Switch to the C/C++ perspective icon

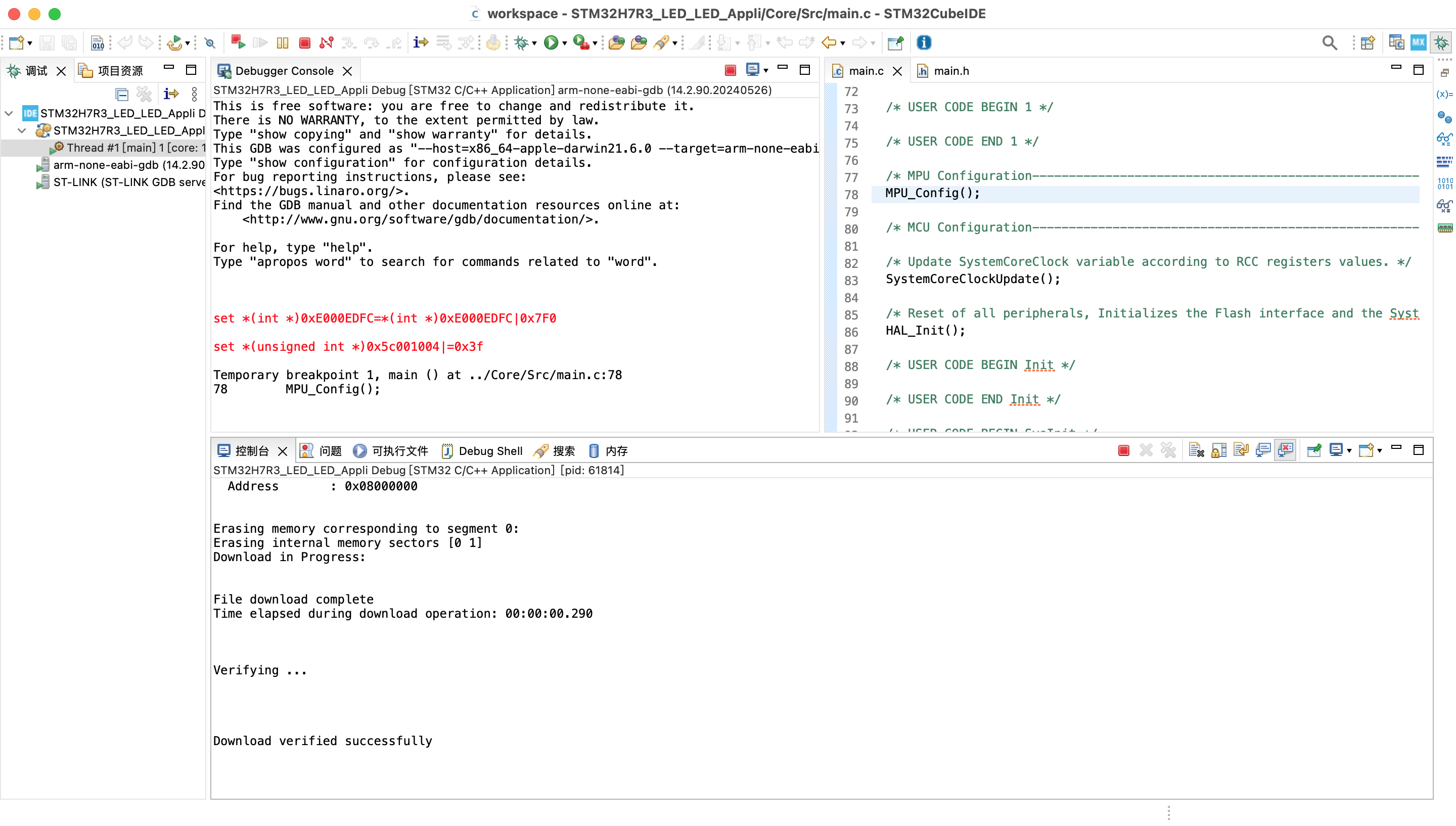1396,42
